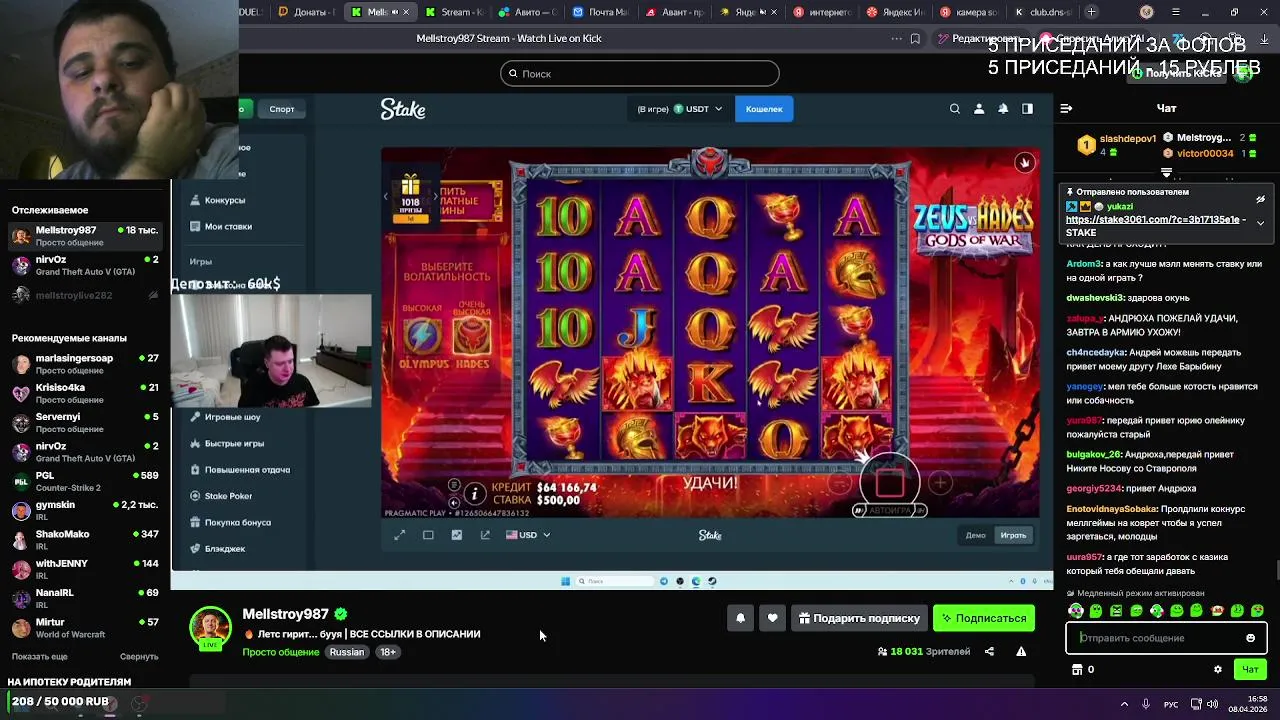Image resolution: width=1280 pixels, height=720 pixels.
Task: Select the Играть mode toggle
Action: pos(1013,535)
